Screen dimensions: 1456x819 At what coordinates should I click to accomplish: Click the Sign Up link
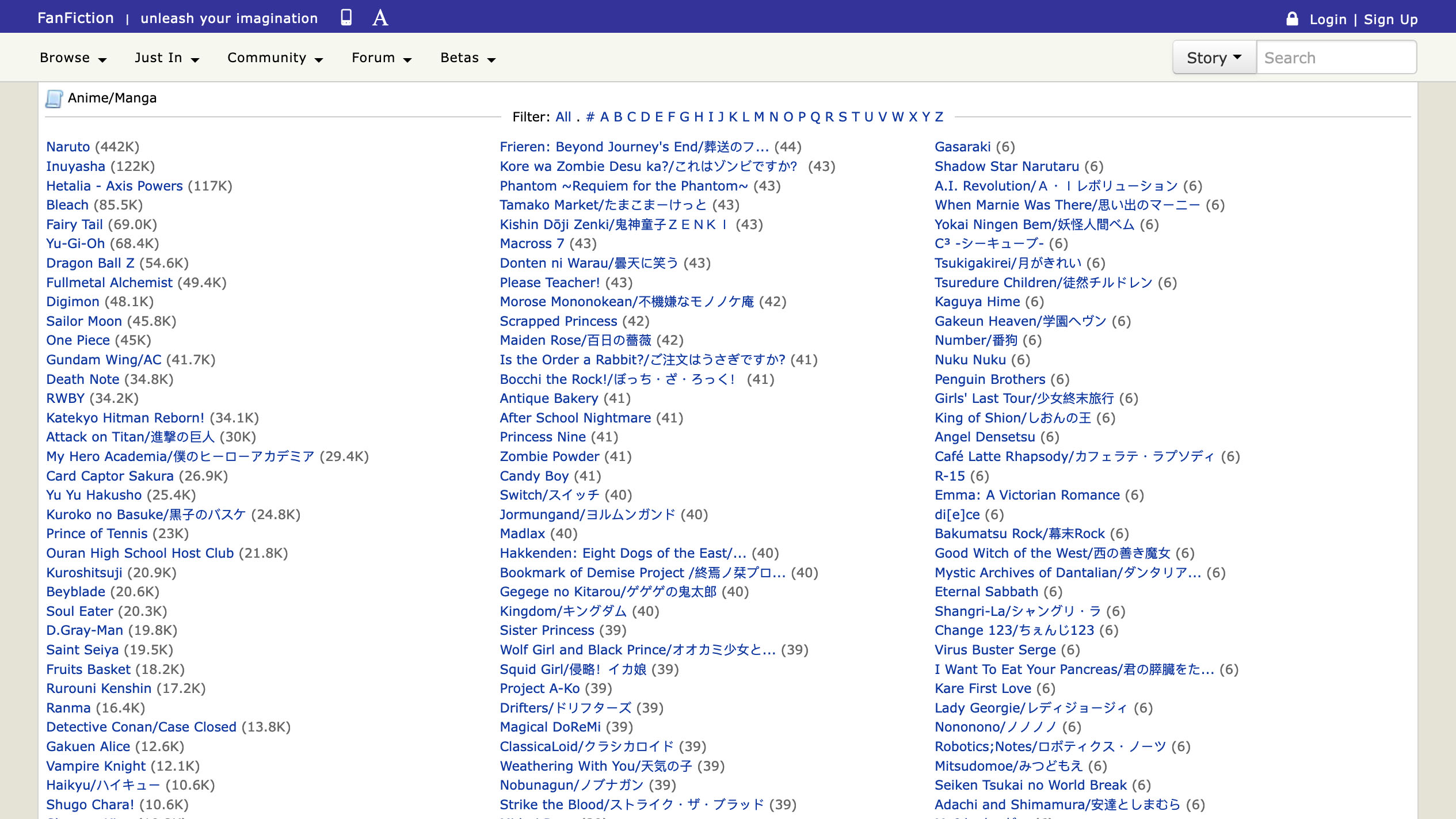coord(1390,20)
